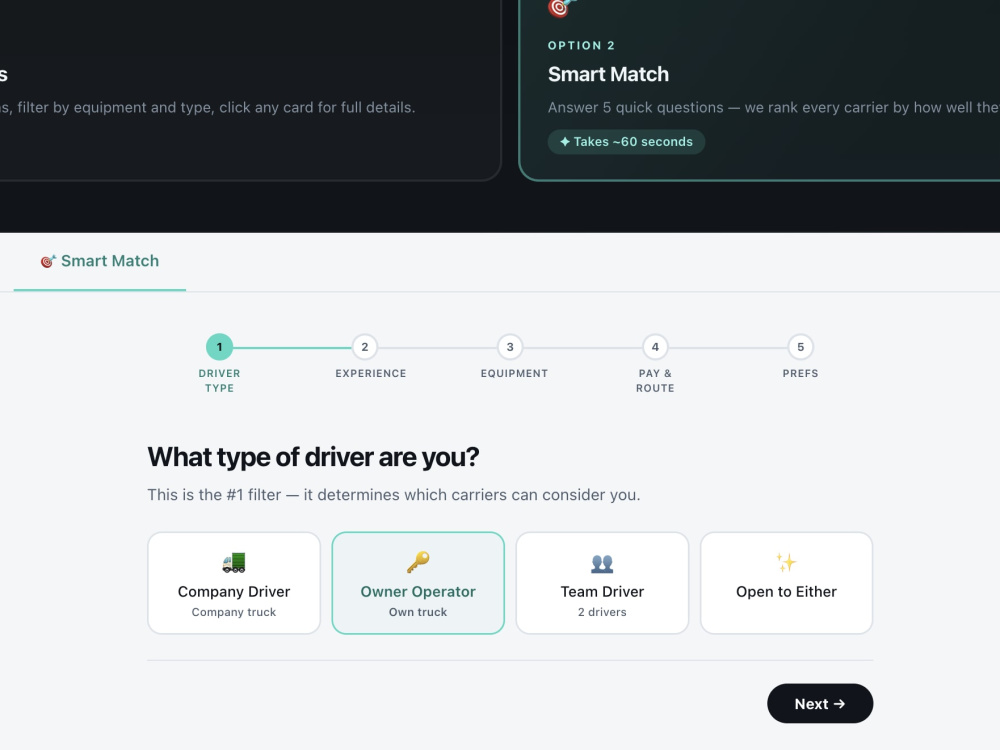Click the PAY & ROUTE step label

(x=655, y=381)
